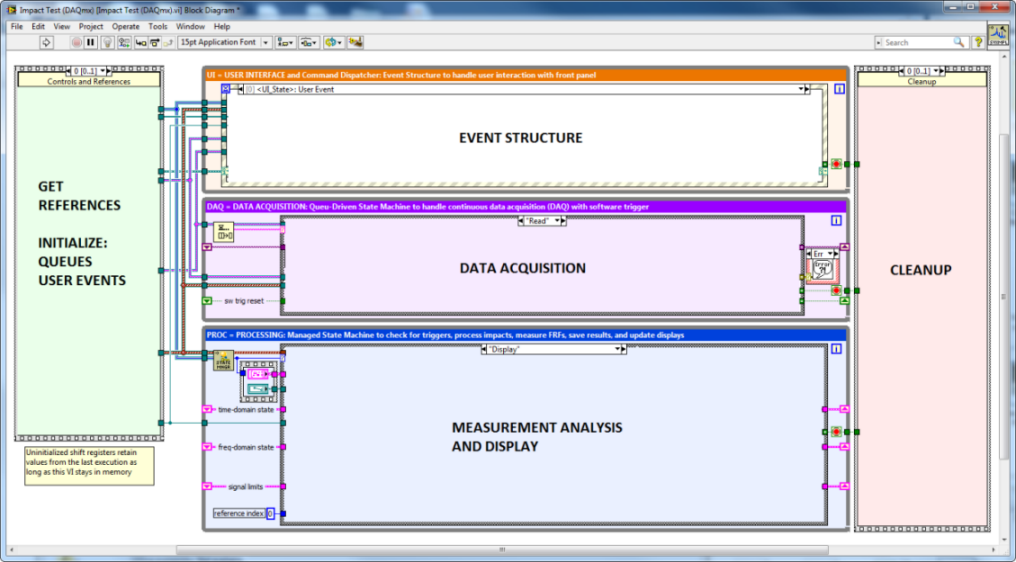Toggle Highlight Execution light bulb
Screen dimensions: 1016x562
coord(108,42)
